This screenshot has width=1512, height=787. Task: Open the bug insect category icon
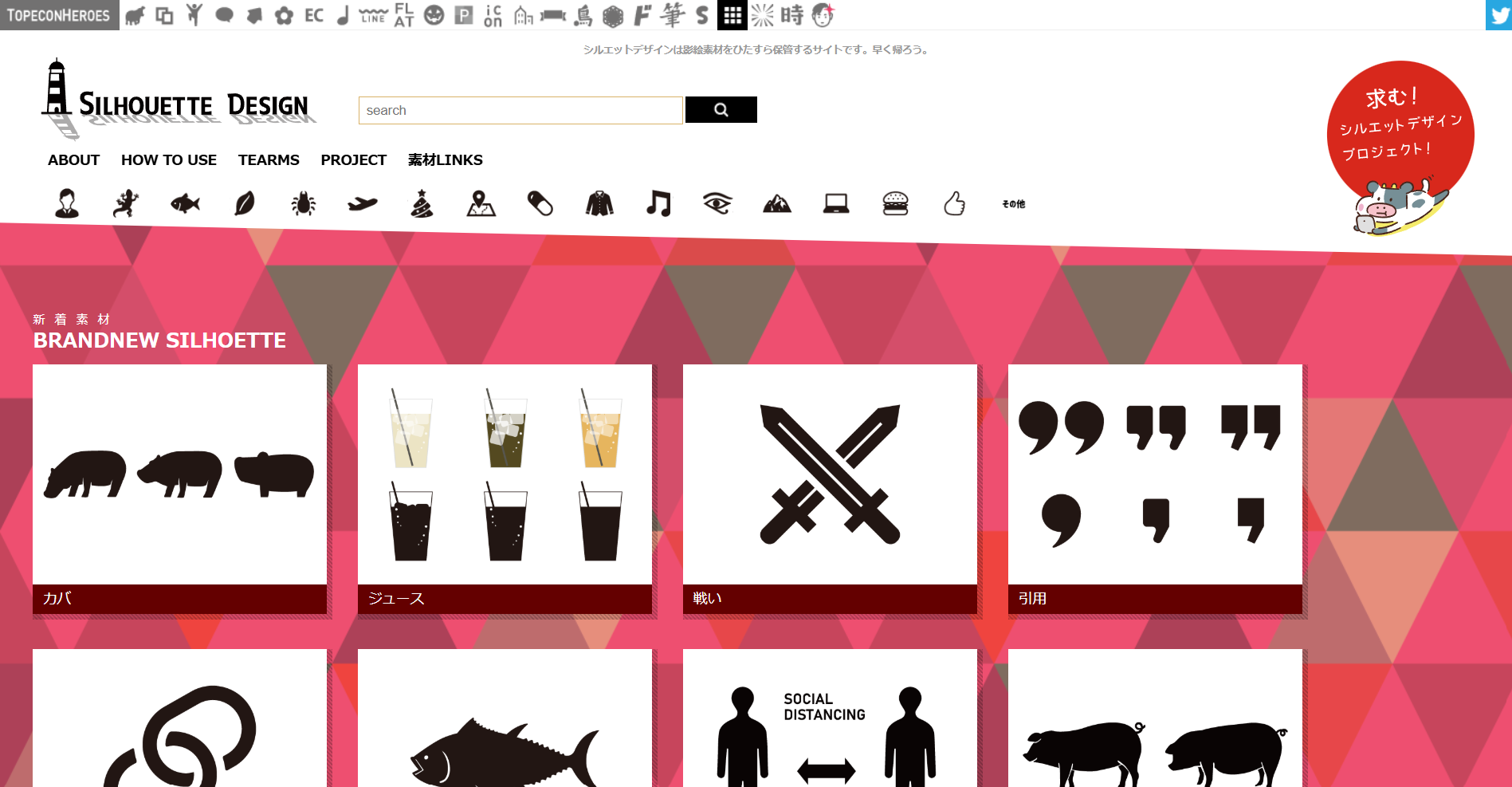coord(304,204)
